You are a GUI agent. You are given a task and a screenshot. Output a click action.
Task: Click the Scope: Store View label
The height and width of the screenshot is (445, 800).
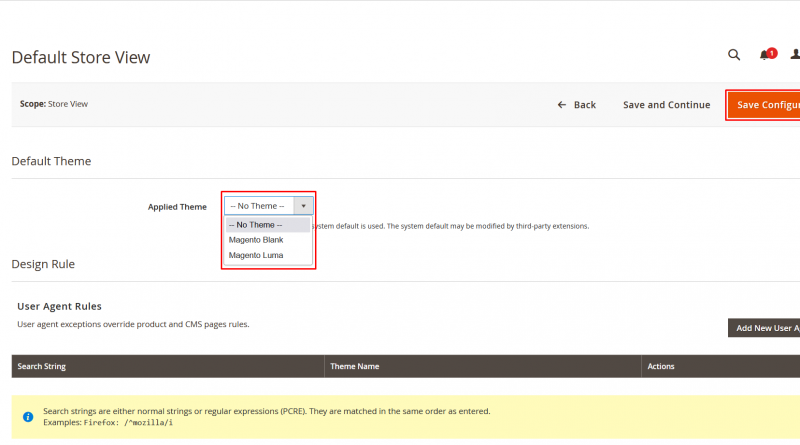click(x=54, y=103)
